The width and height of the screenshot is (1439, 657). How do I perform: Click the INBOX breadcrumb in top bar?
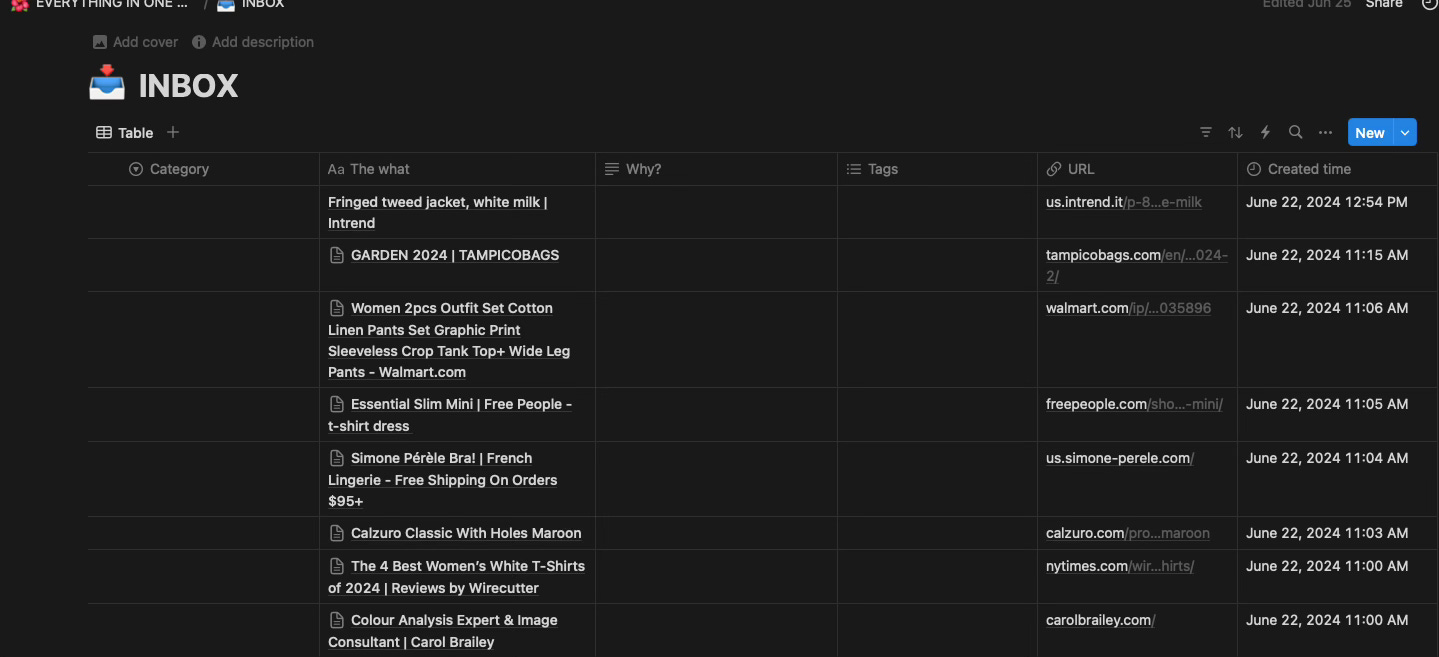pyautogui.click(x=251, y=4)
